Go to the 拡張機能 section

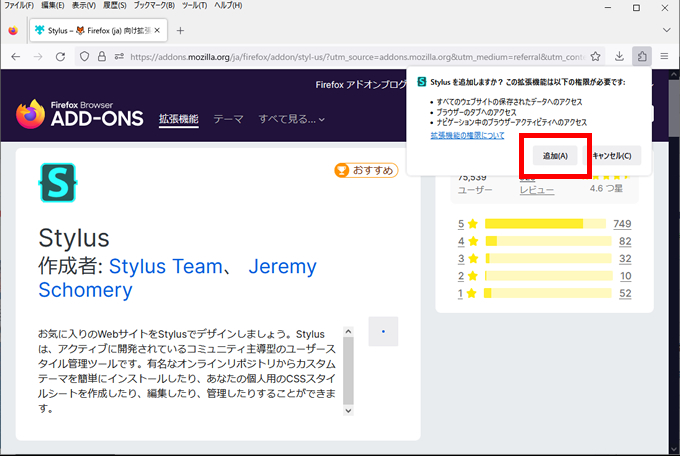click(x=179, y=119)
